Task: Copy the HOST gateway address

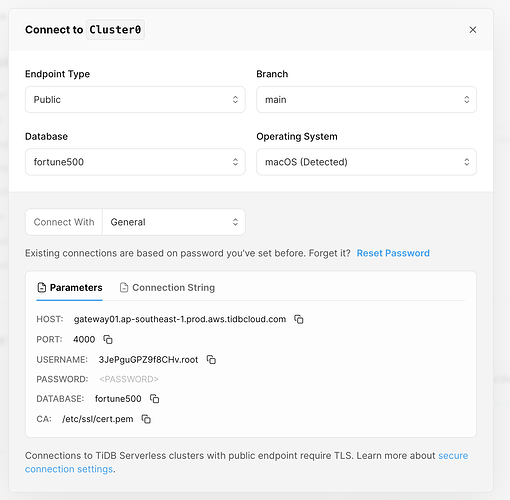Action: click(299, 319)
